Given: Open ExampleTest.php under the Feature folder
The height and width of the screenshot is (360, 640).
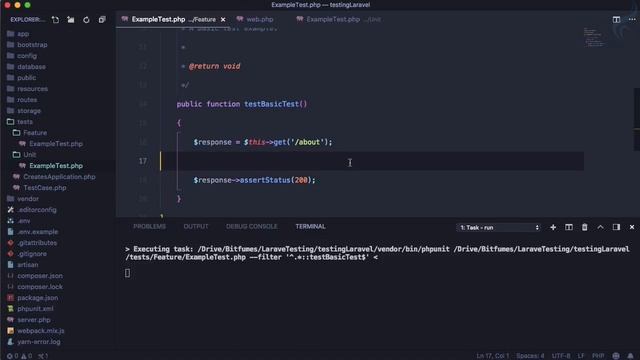Looking at the screenshot, I should [x=57, y=144].
